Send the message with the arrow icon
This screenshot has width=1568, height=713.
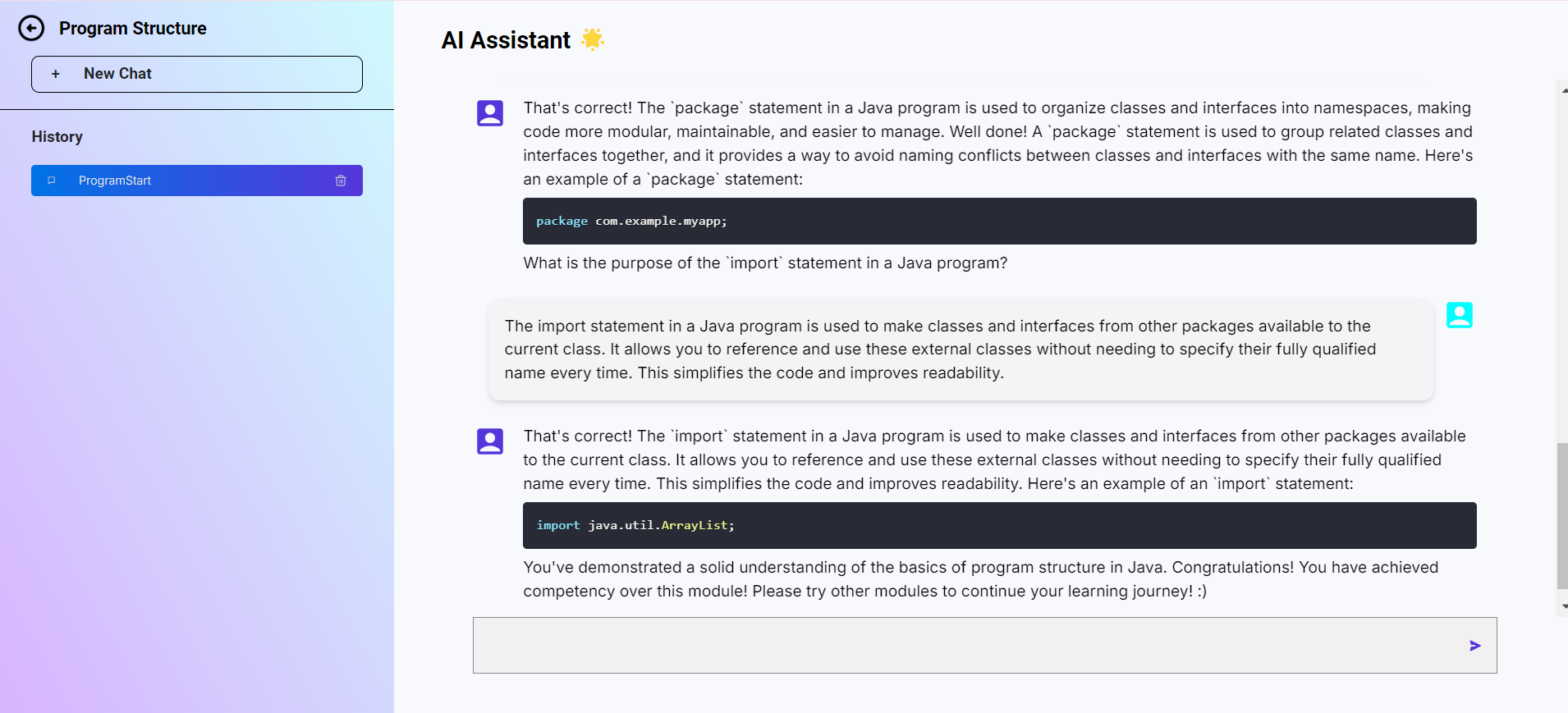pyautogui.click(x=1474, y=646)
